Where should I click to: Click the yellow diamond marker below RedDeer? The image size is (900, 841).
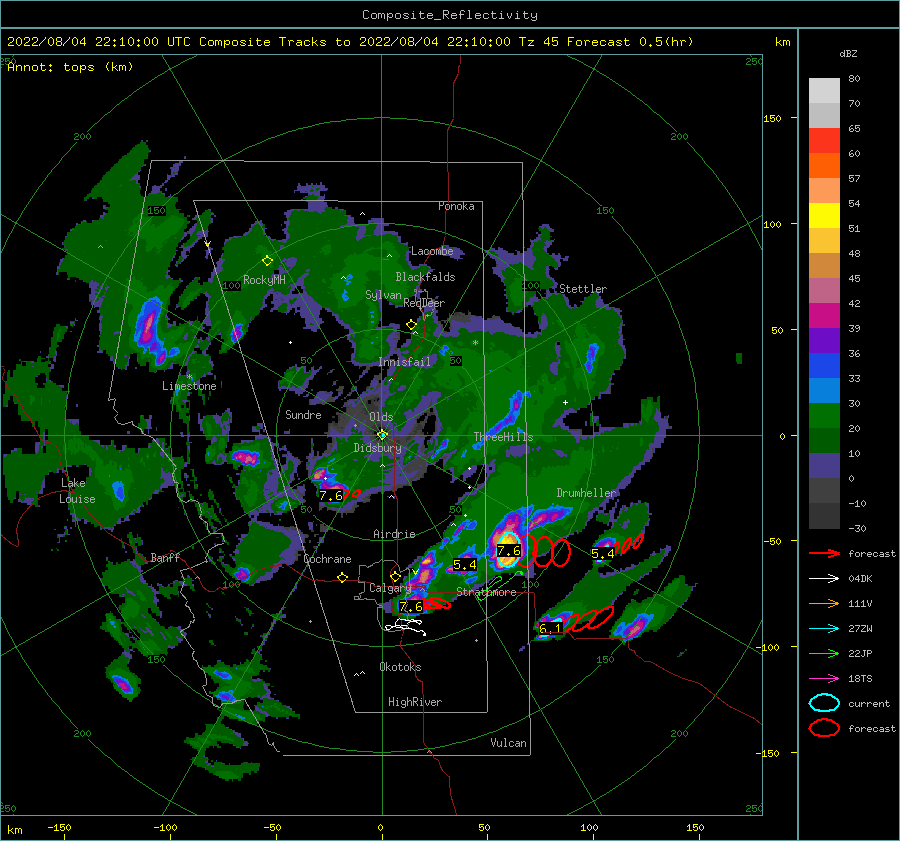(x=411, y=325)
